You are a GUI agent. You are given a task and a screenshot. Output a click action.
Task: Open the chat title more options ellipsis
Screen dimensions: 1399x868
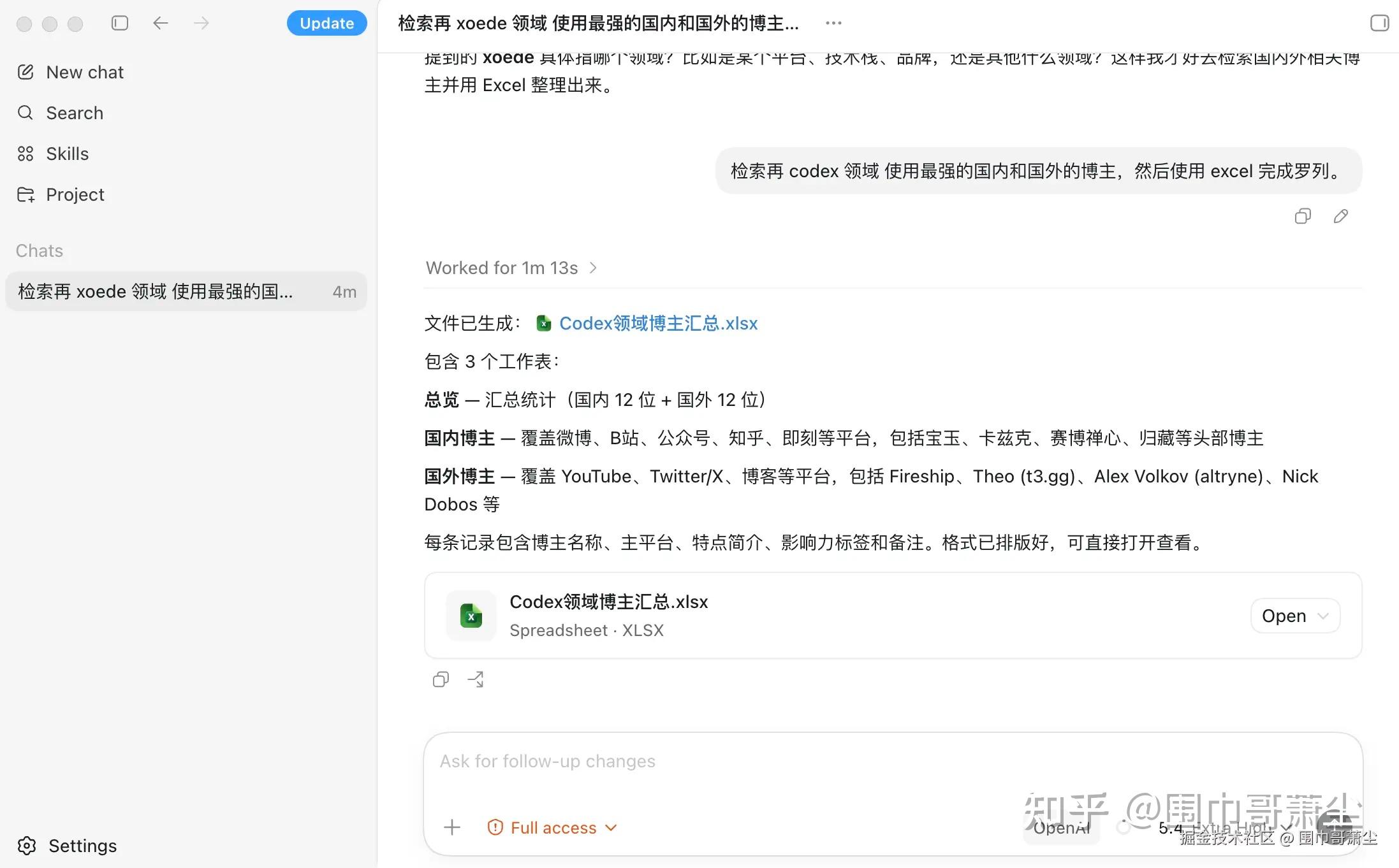pyautogui.click(x=833, y=24)
